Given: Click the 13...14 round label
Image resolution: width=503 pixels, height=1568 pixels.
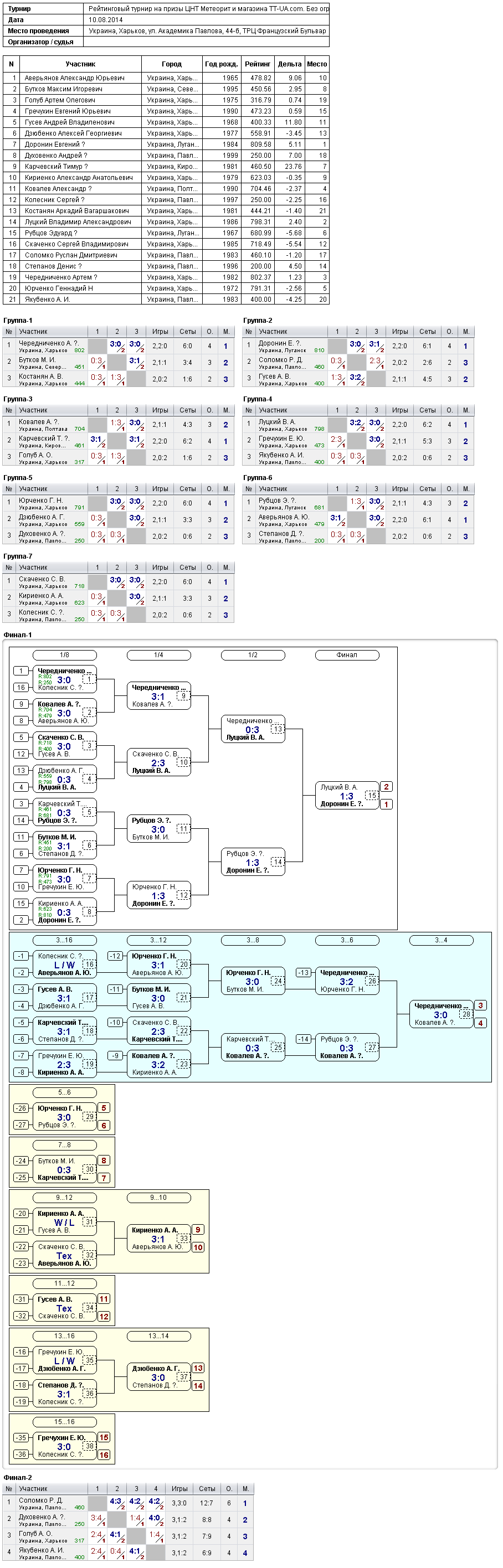Looking at the screenshot, I should (158, 1336).
